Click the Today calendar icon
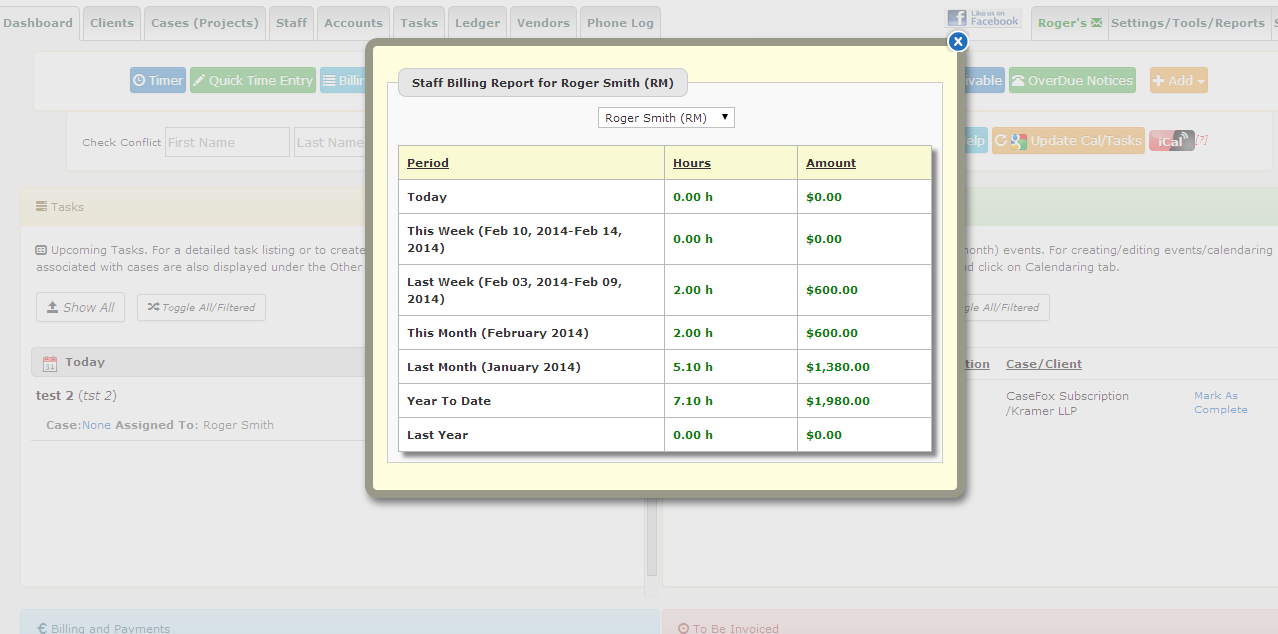The height and width of the screenshot is (634, 1278). (x=50, y=362)
